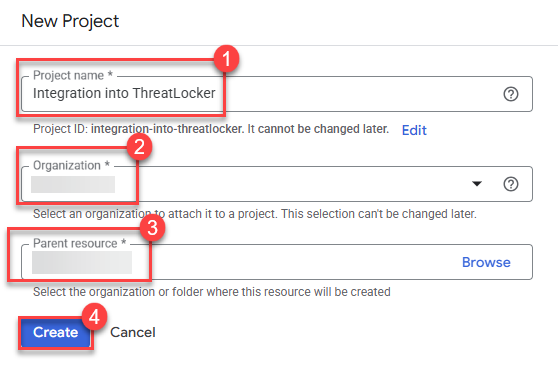
Task: Click the 'Select an organization' helper text
Action: (254, 214)
